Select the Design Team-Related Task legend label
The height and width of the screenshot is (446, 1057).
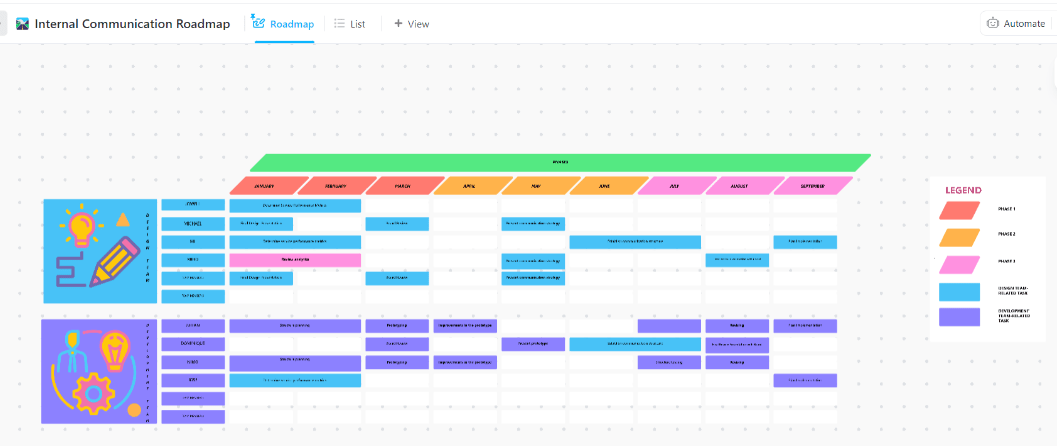(1015, 290)
